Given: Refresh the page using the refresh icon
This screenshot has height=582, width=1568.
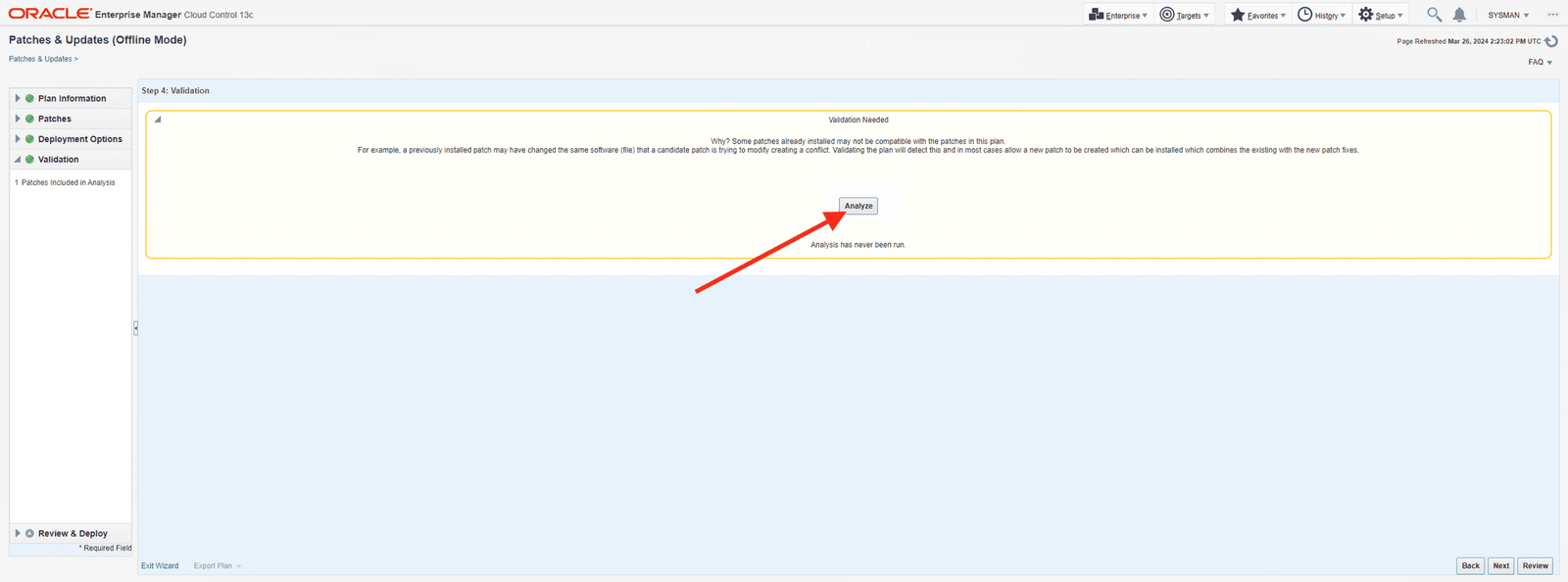Looking at the screenshot, I should coord(1551,41).
